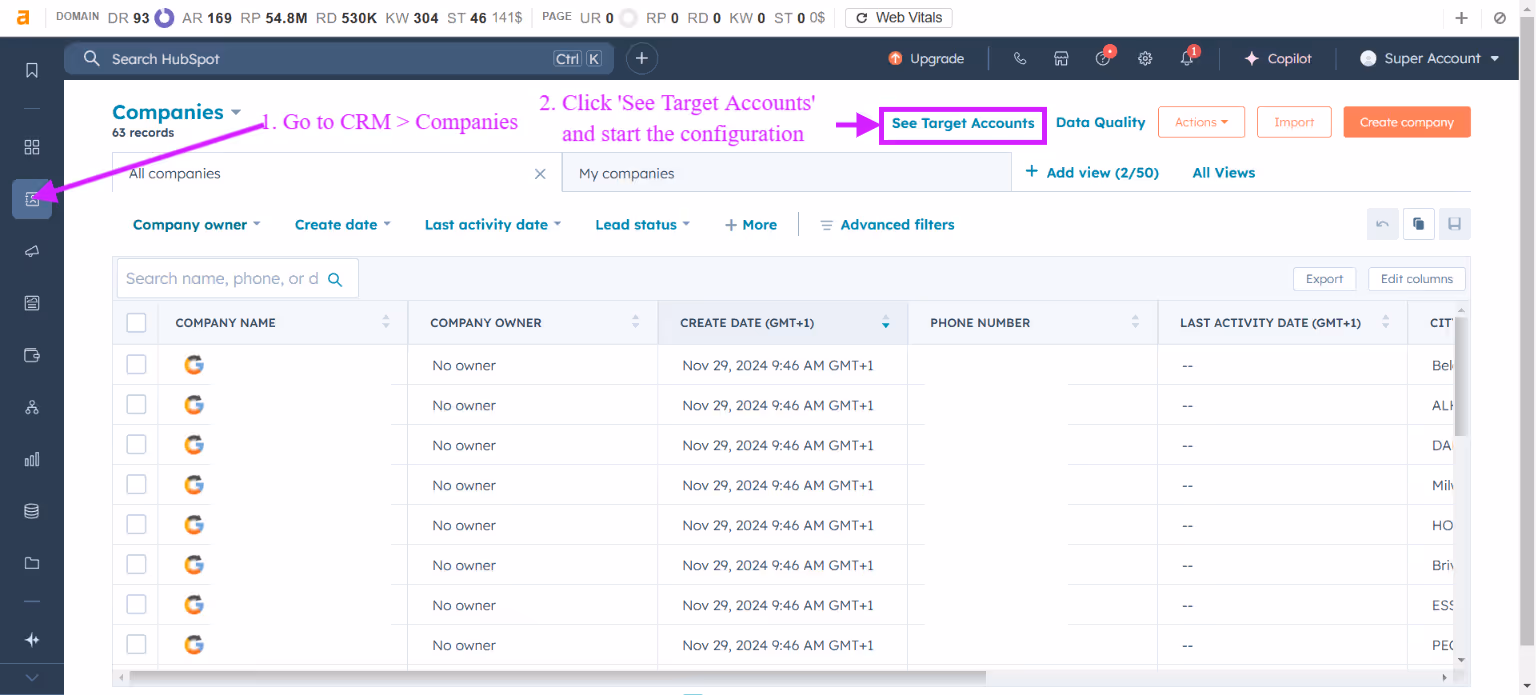Screen dimensions: 1536x695
Task: Check the select-all checkbox in the table header
Action: [136, 322]
